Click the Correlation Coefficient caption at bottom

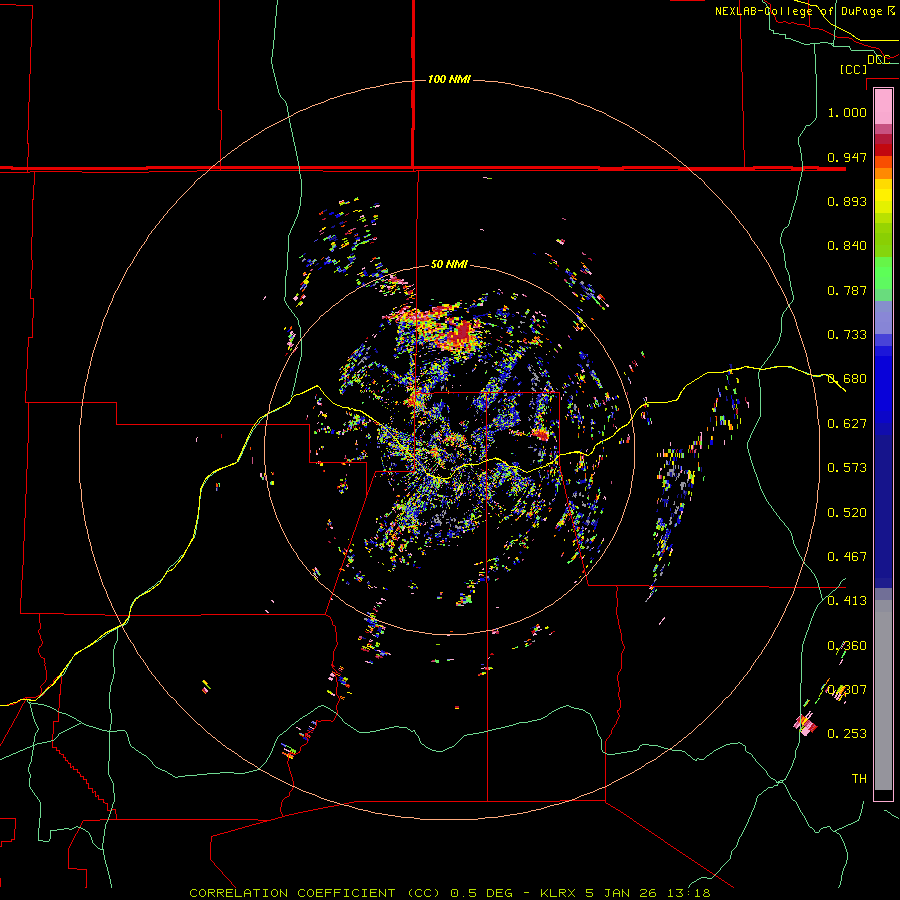[x=449, y=893]
